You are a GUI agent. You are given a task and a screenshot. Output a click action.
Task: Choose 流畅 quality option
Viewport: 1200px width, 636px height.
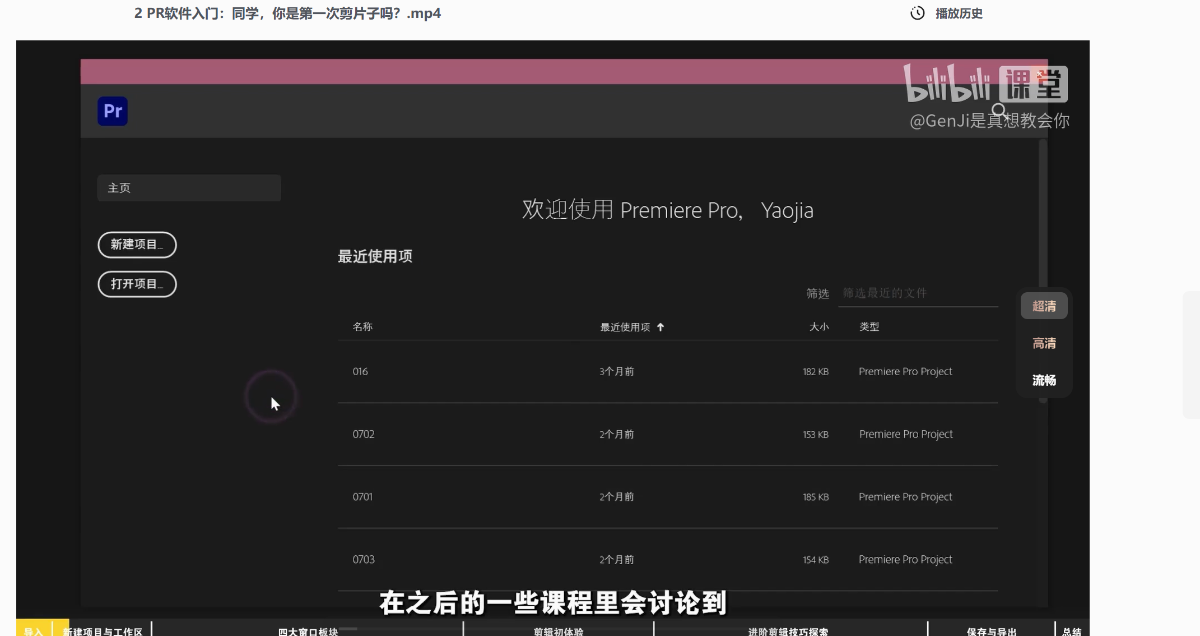tap(1044, 380)
